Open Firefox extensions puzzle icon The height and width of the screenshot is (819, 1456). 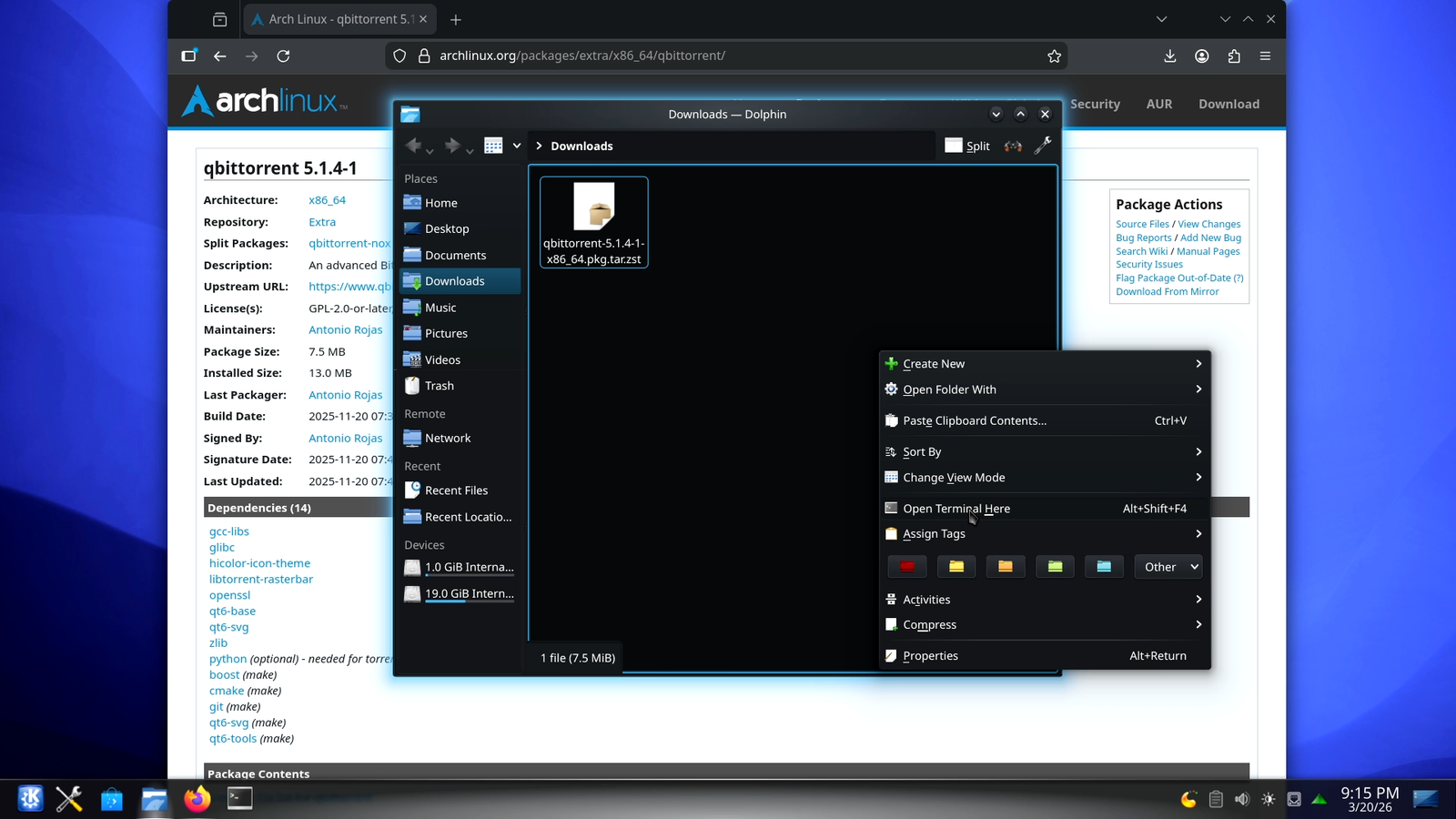tap(1234, 56)
